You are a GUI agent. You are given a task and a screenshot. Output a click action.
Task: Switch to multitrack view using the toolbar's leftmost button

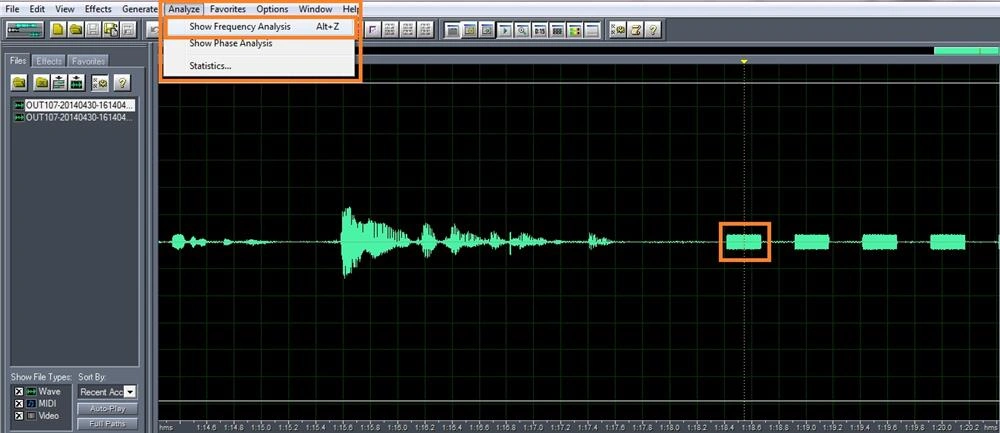[x=25, y=29]
